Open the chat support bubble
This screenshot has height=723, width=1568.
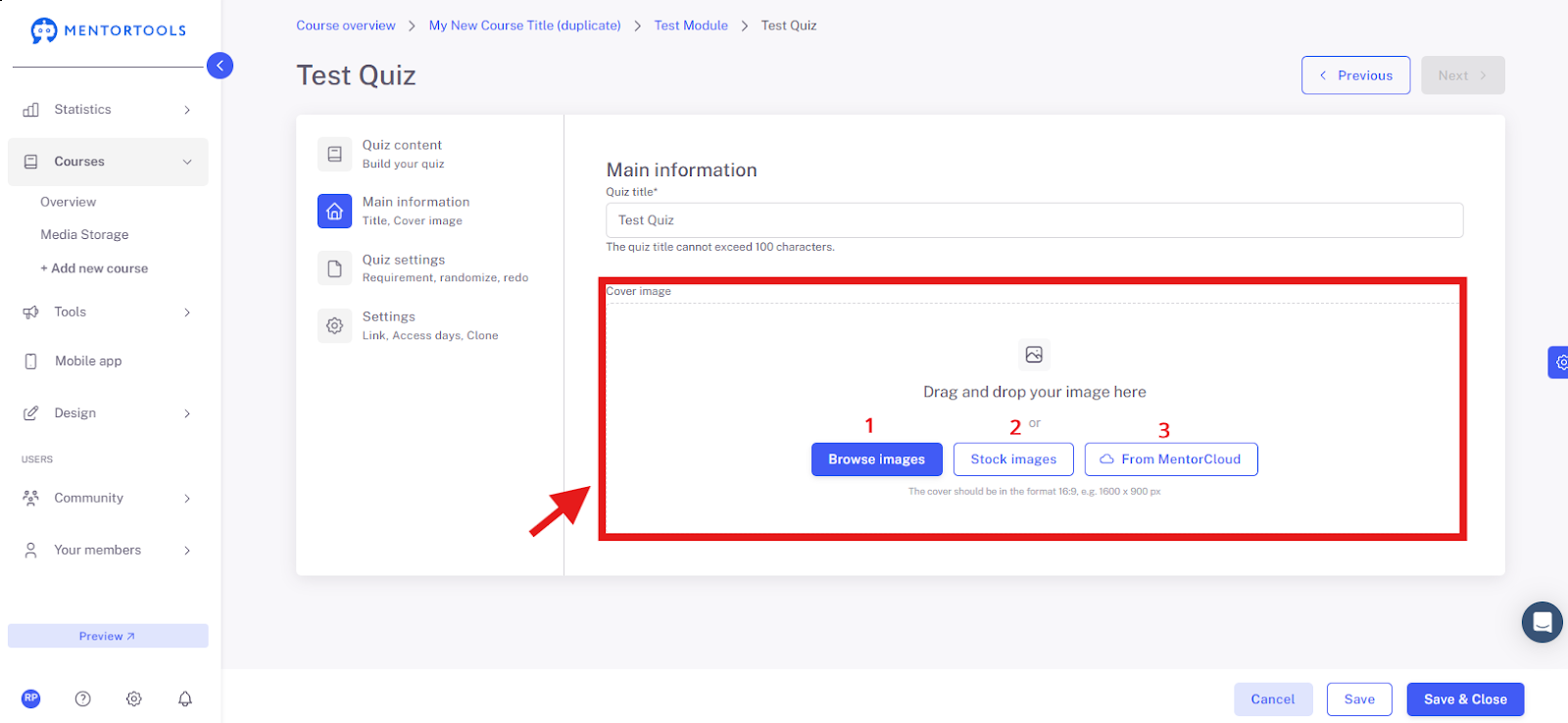pos(1542,622)
